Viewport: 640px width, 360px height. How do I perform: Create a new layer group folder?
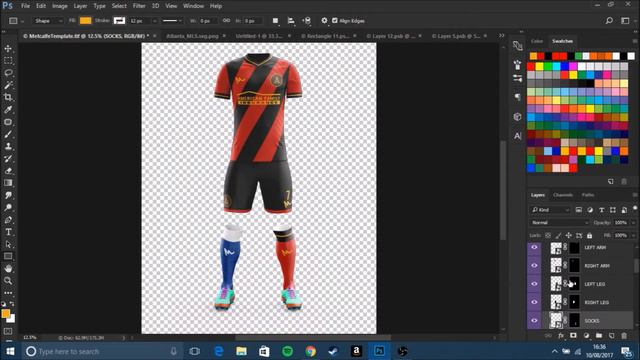click(x=599, y=336)
